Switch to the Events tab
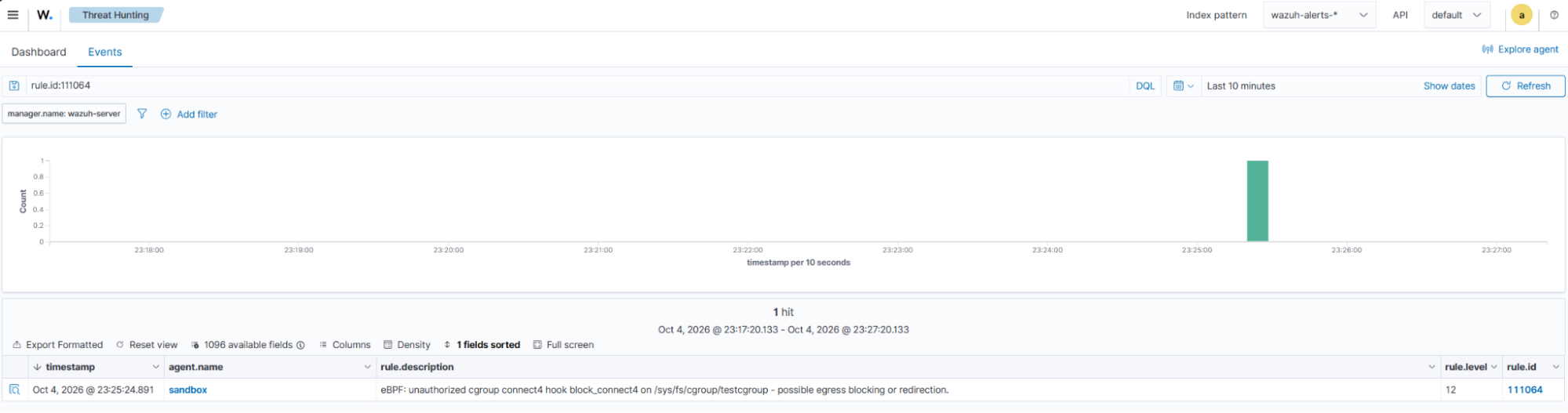The width and height of the screenshot is (1568, 413). click(x=105, y=52)
